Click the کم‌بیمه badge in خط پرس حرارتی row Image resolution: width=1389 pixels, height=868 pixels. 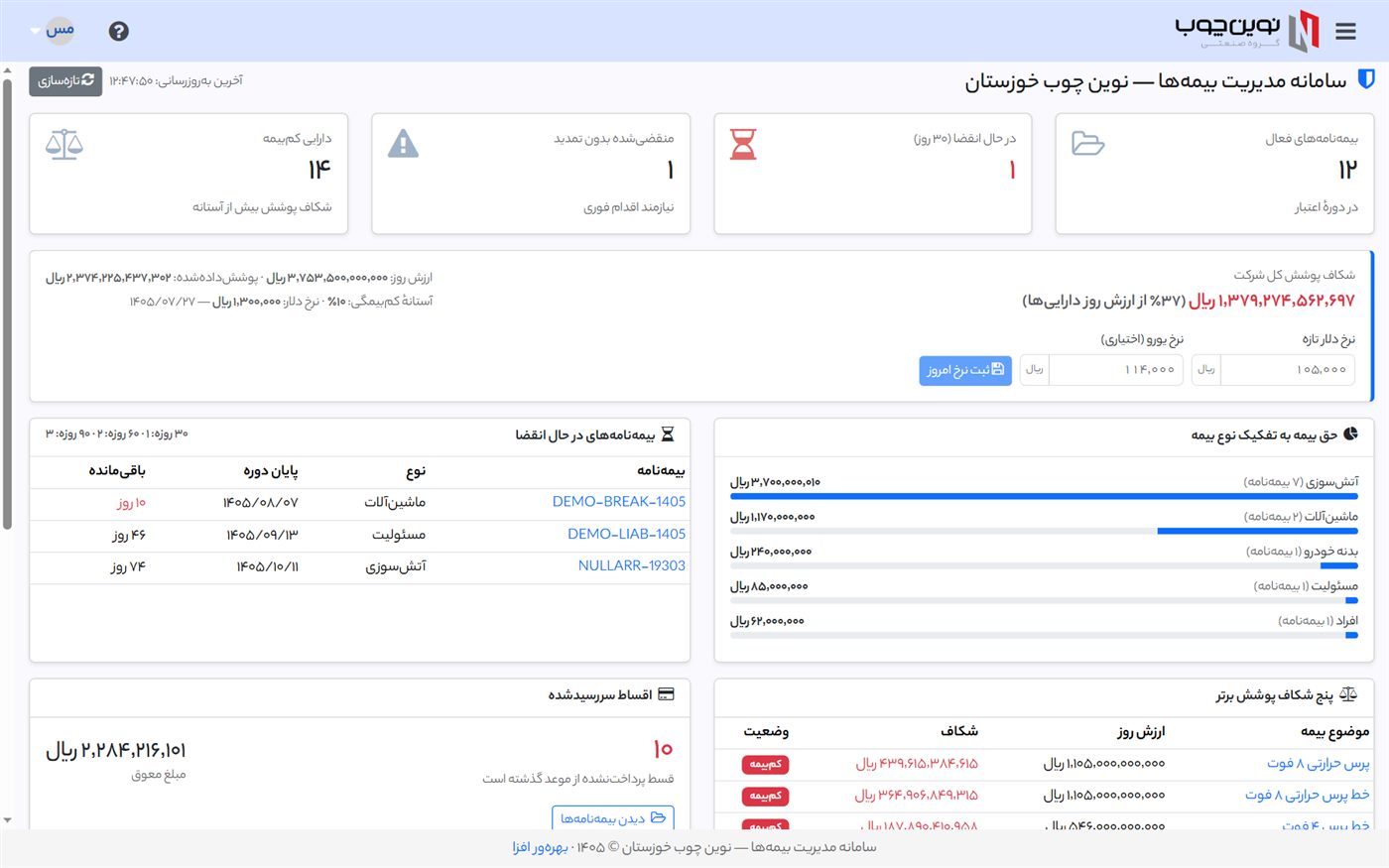point(765,796)
